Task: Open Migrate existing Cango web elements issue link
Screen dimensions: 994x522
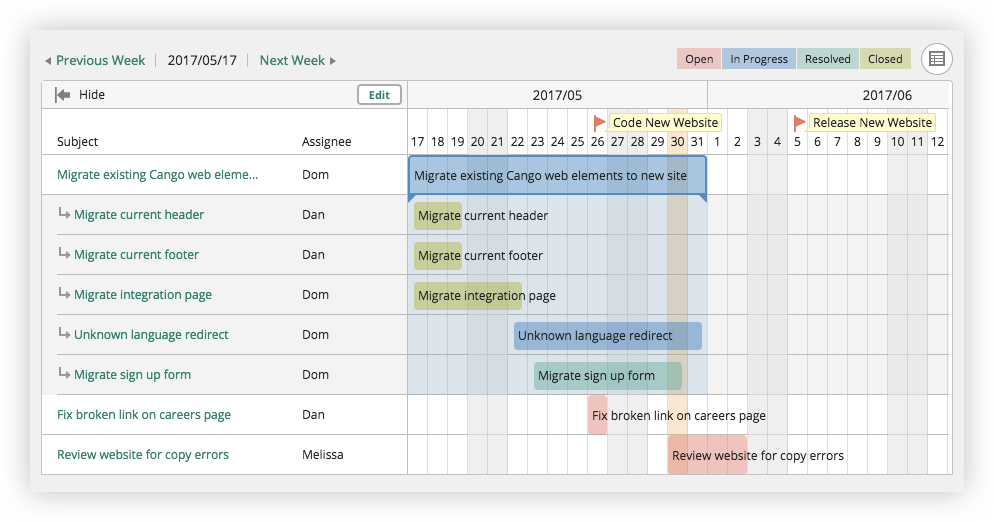Action: click(x=157, y=175)
